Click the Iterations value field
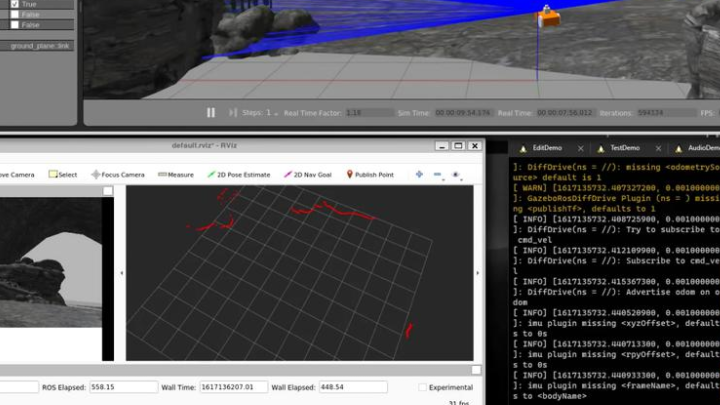This screenshot has height=405, width=720. pyautogui.click(x=666, y=113)
